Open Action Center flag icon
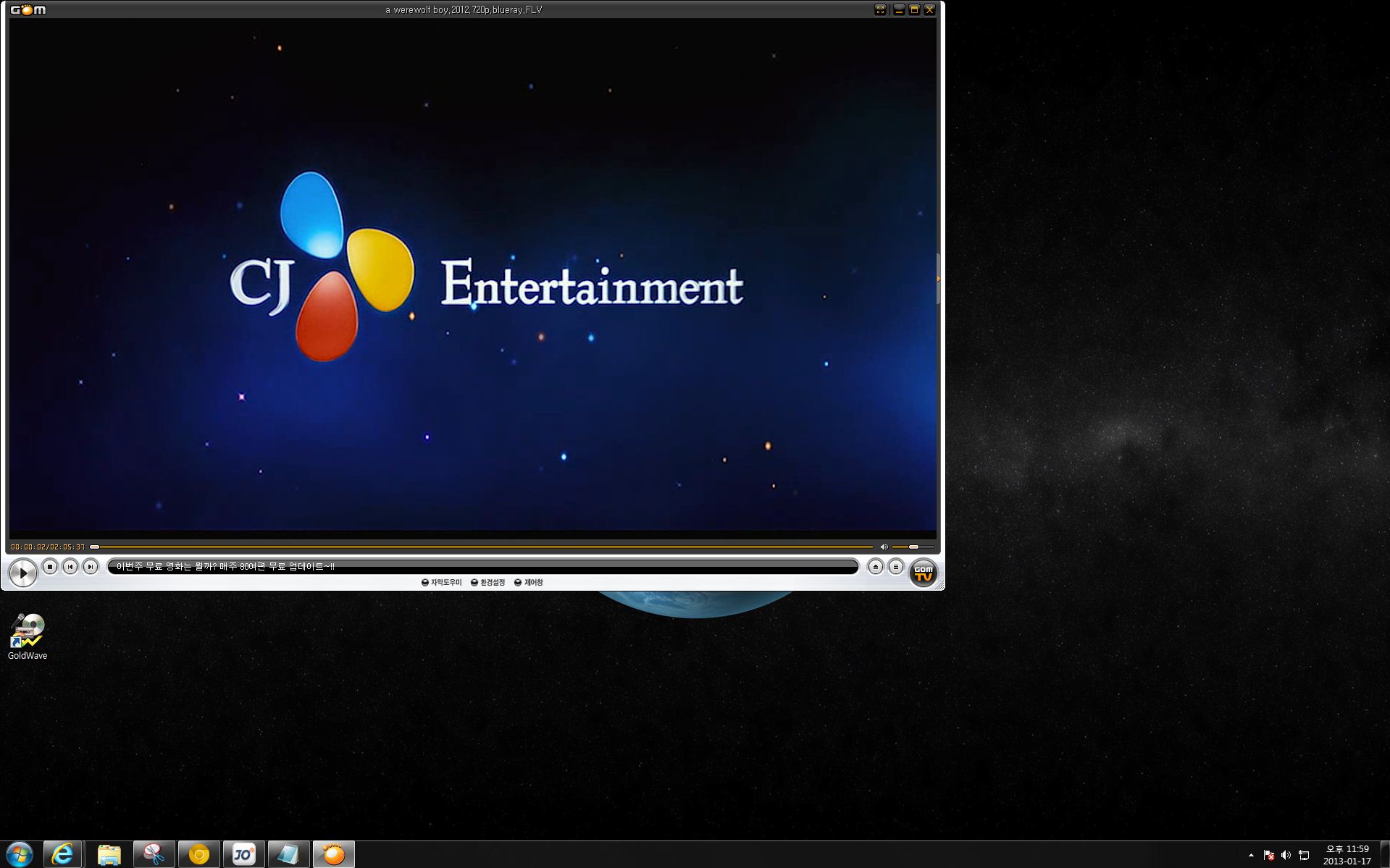This screenshot has height=868, width=1390. pos(1269,855)
